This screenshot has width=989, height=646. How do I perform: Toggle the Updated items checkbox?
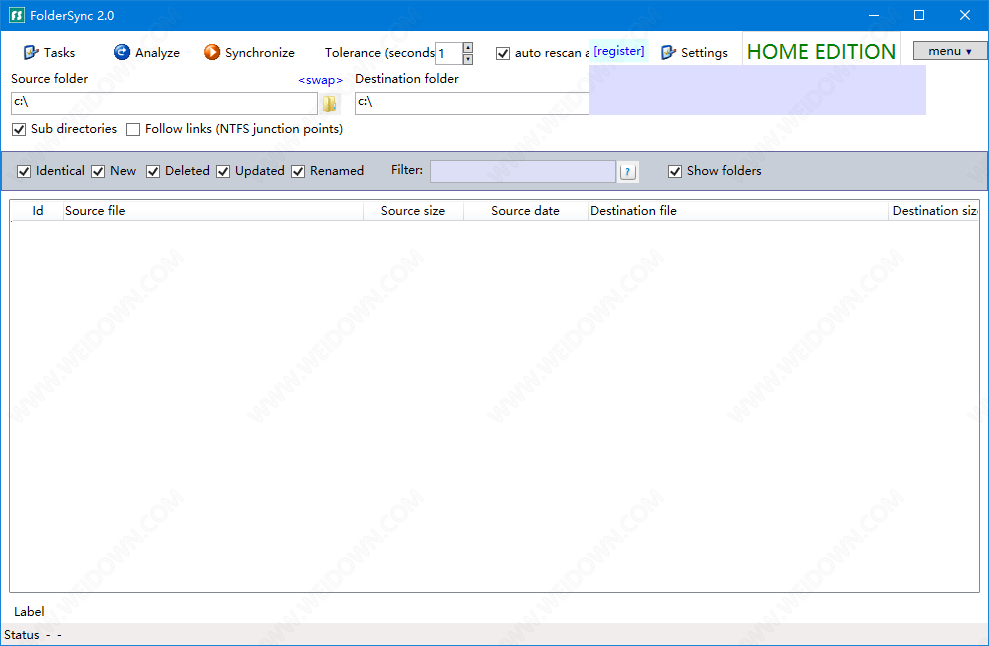[223, 171]
